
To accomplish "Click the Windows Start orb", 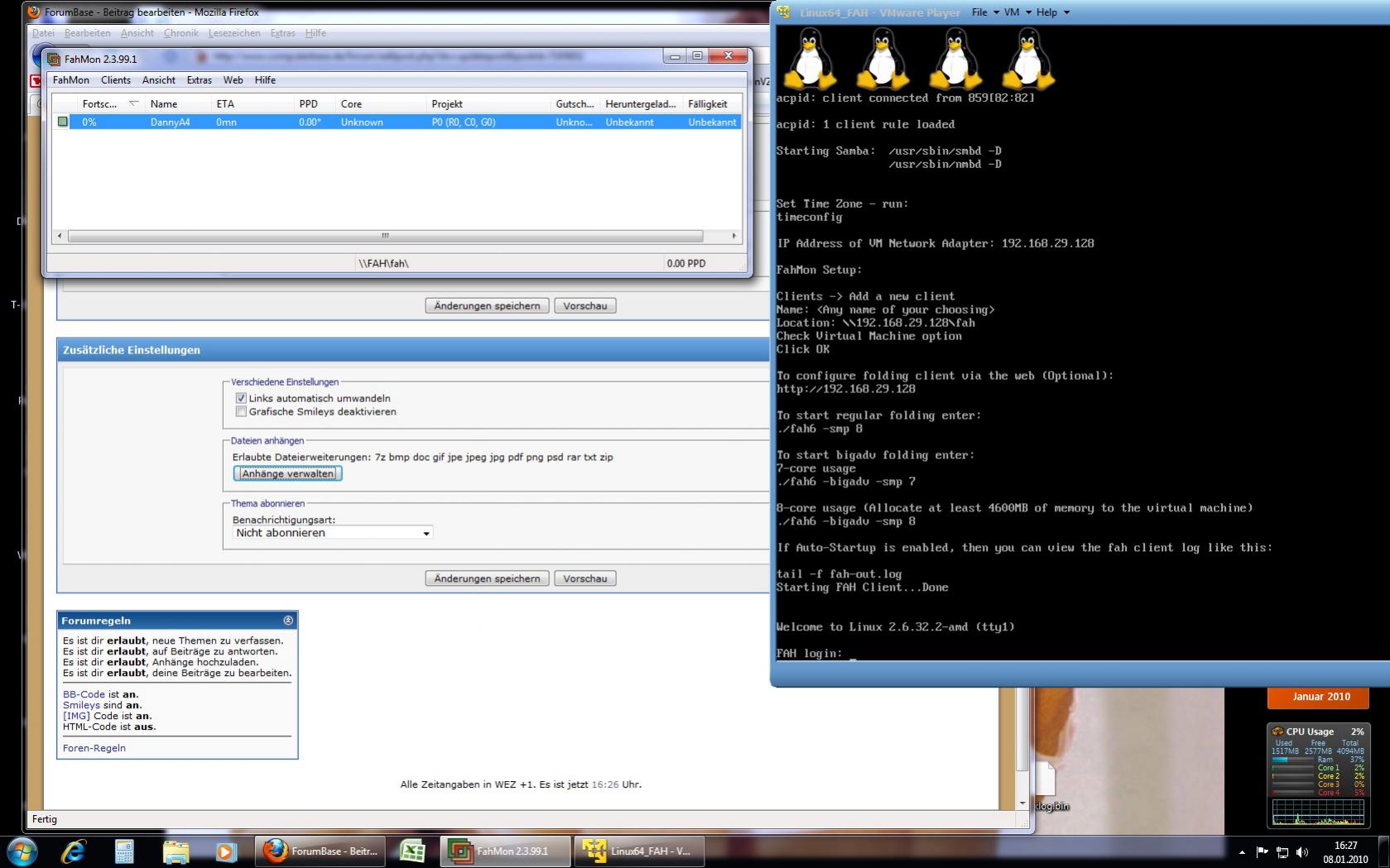I will [x=22, y=851].
